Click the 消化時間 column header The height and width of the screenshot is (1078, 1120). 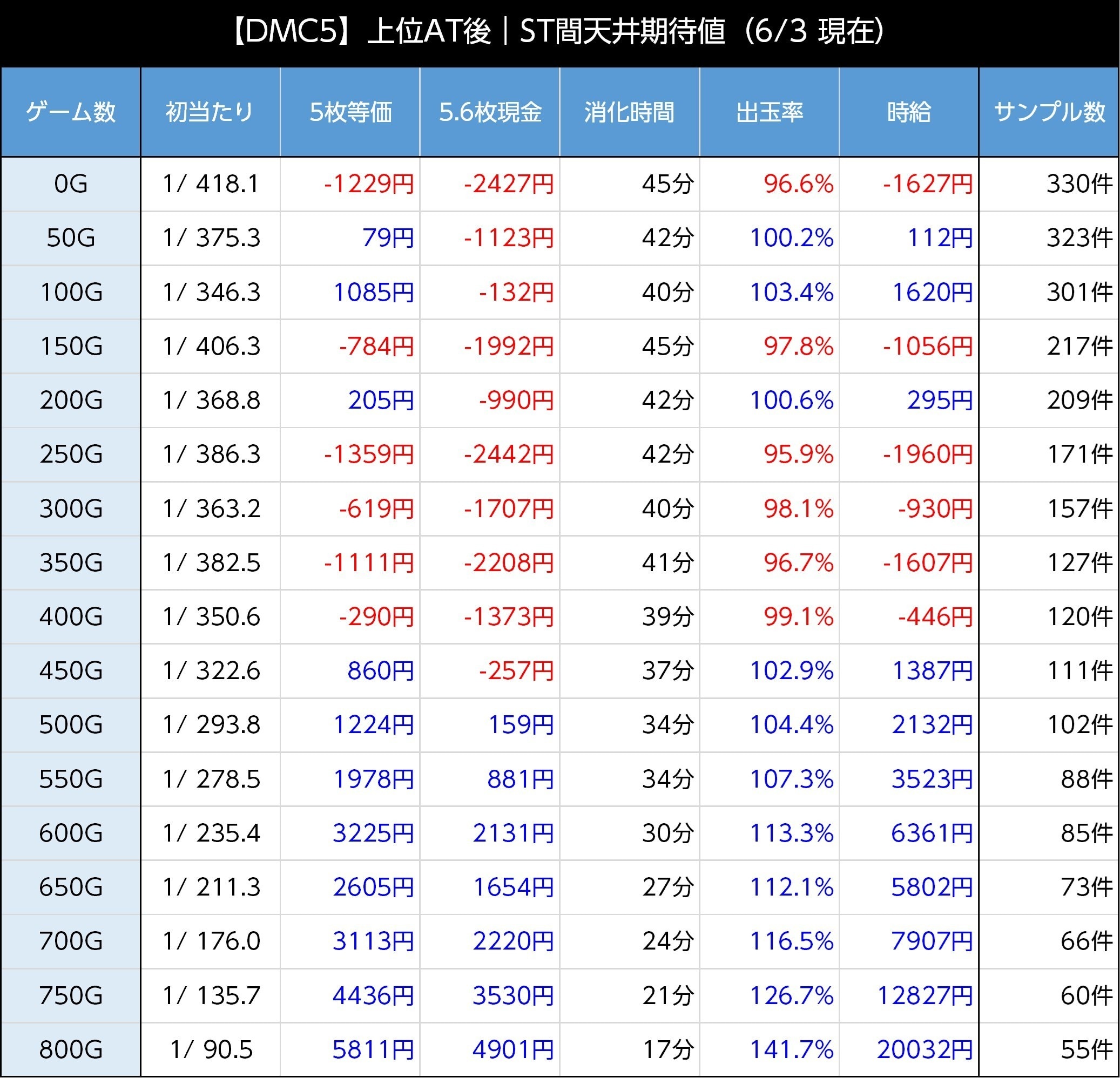(629, 112)
